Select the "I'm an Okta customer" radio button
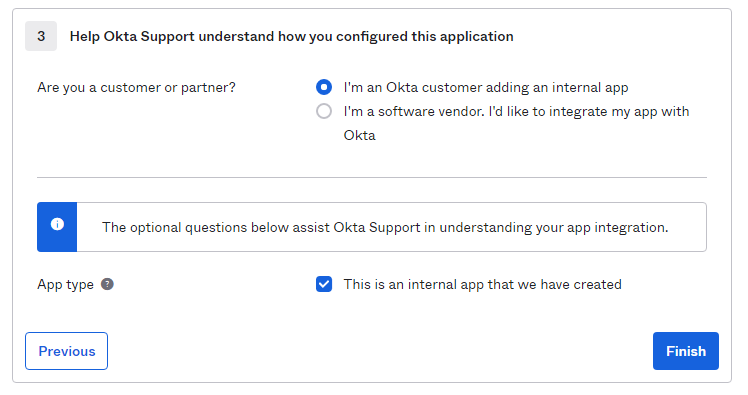The height and width of the screenshot is (395, 748). coord(324,87)
